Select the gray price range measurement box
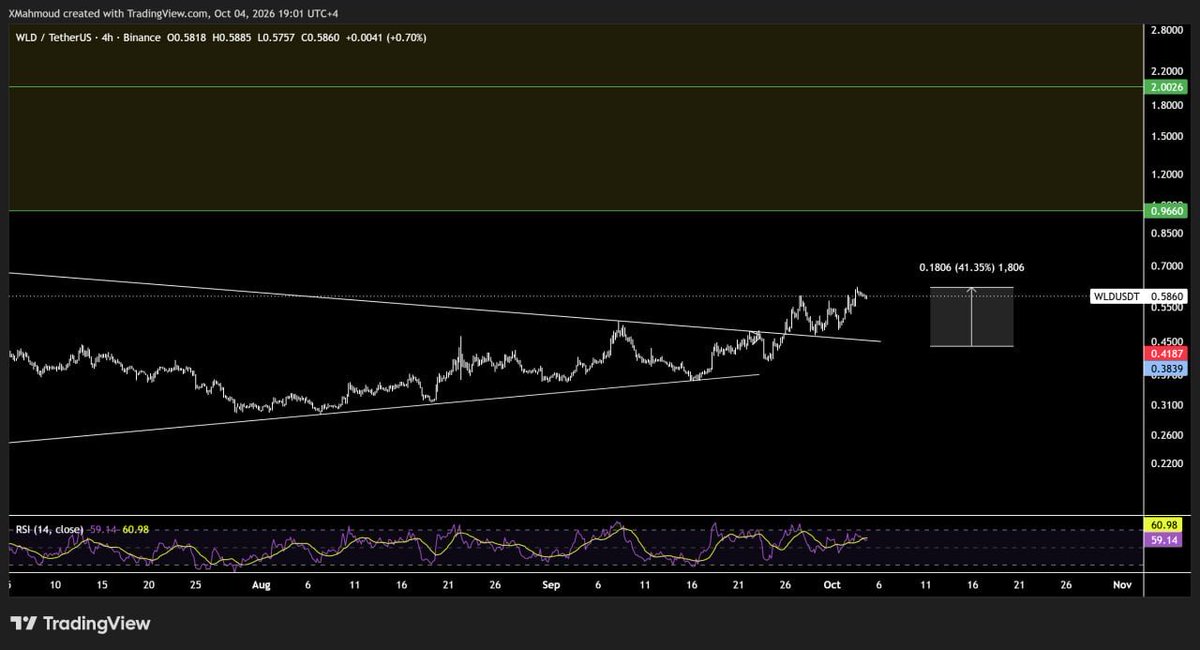 pos(971,317)
